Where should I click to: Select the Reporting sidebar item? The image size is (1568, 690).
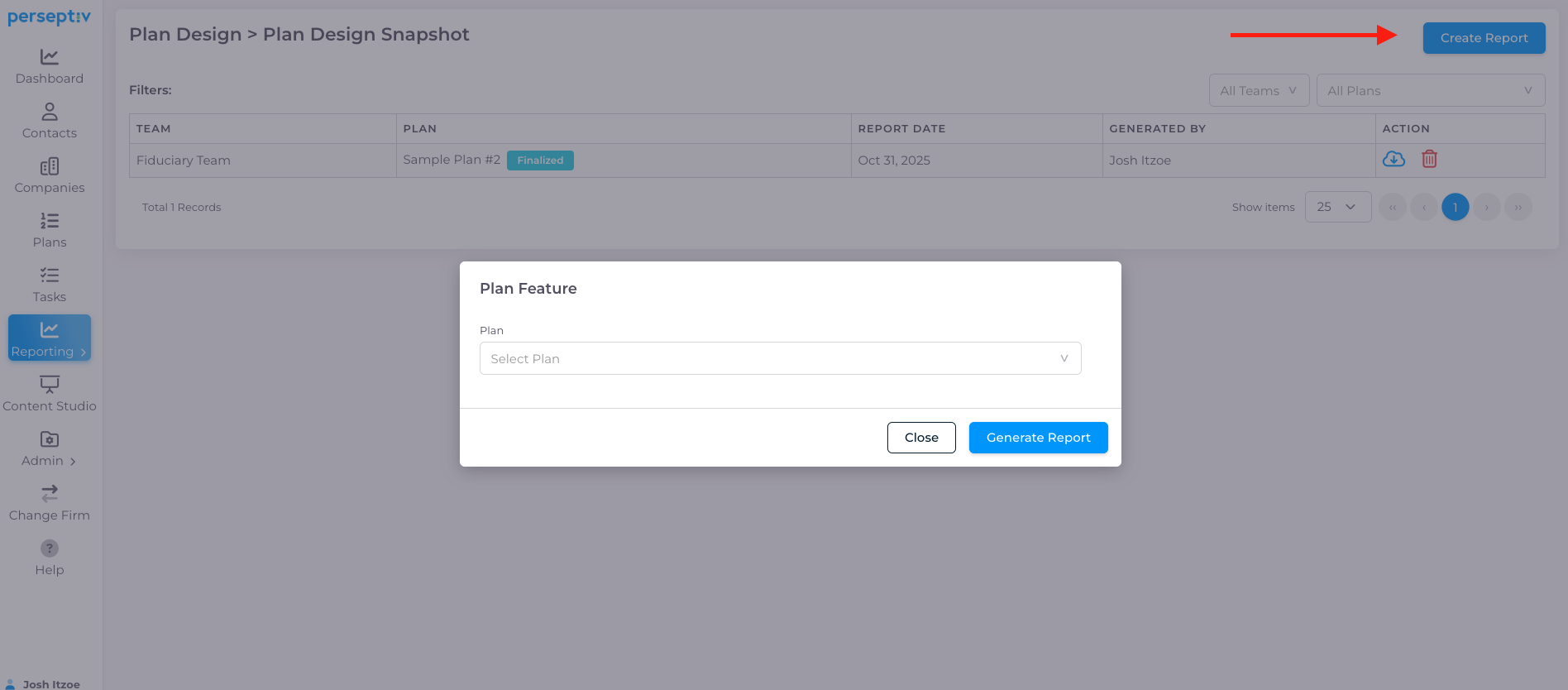(x=50, y=338)
